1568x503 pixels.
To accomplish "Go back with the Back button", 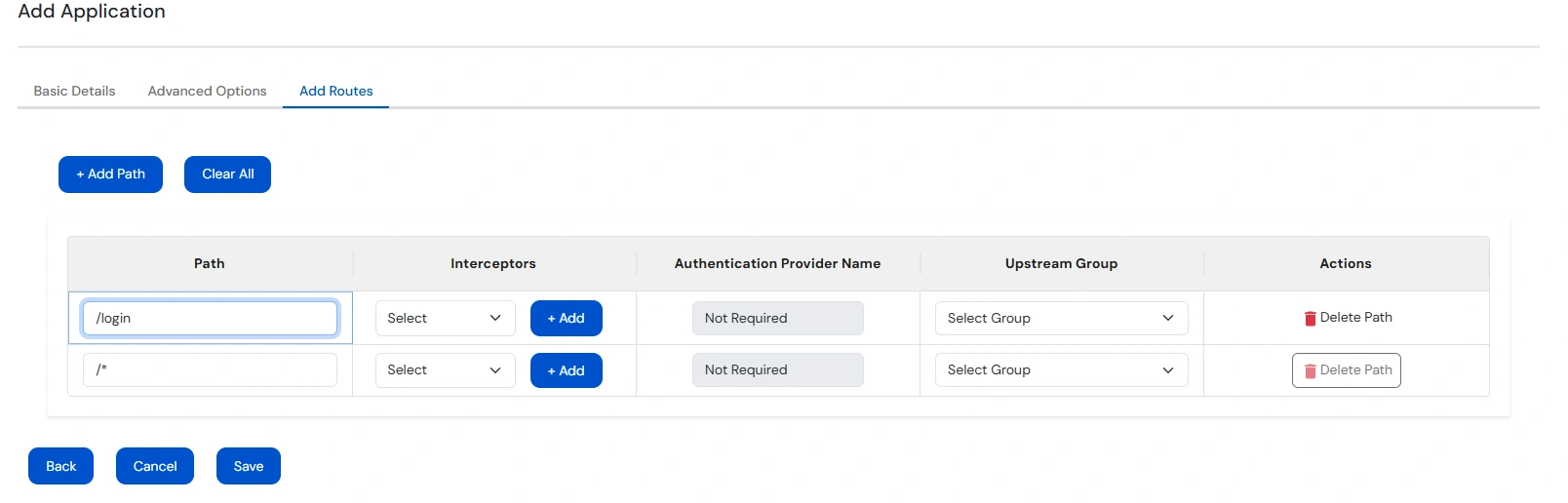I will [60, 466].
